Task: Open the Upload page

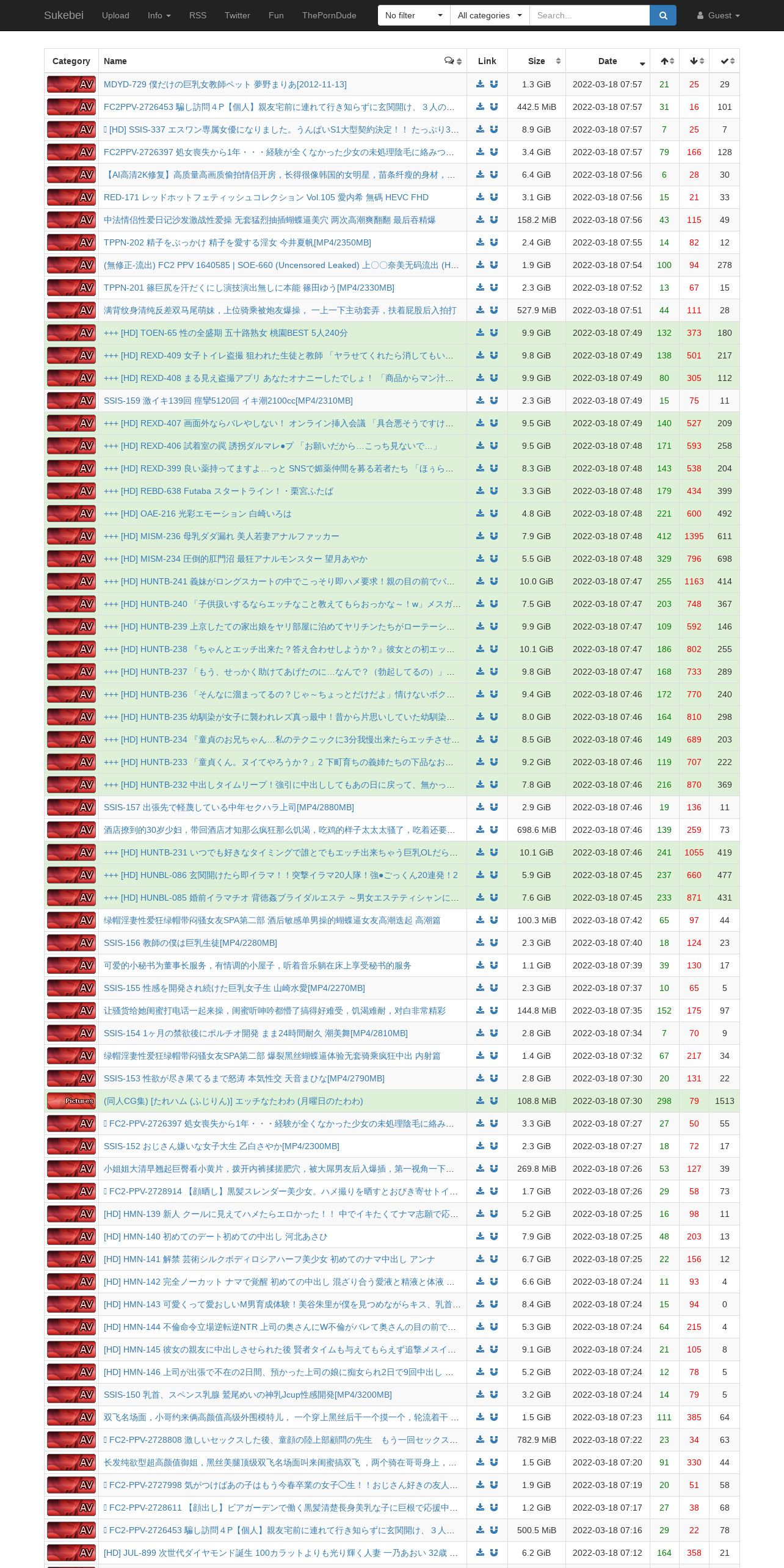Action: (x=115, y=15)
